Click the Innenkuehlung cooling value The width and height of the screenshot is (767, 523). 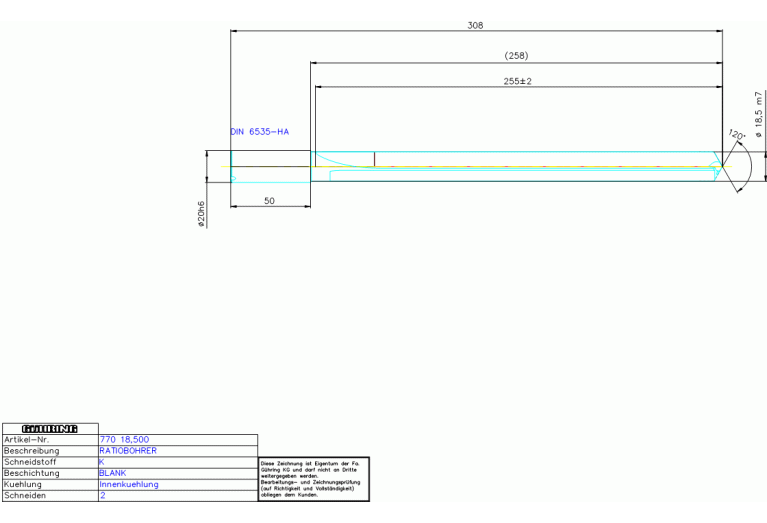click(129, 484)
